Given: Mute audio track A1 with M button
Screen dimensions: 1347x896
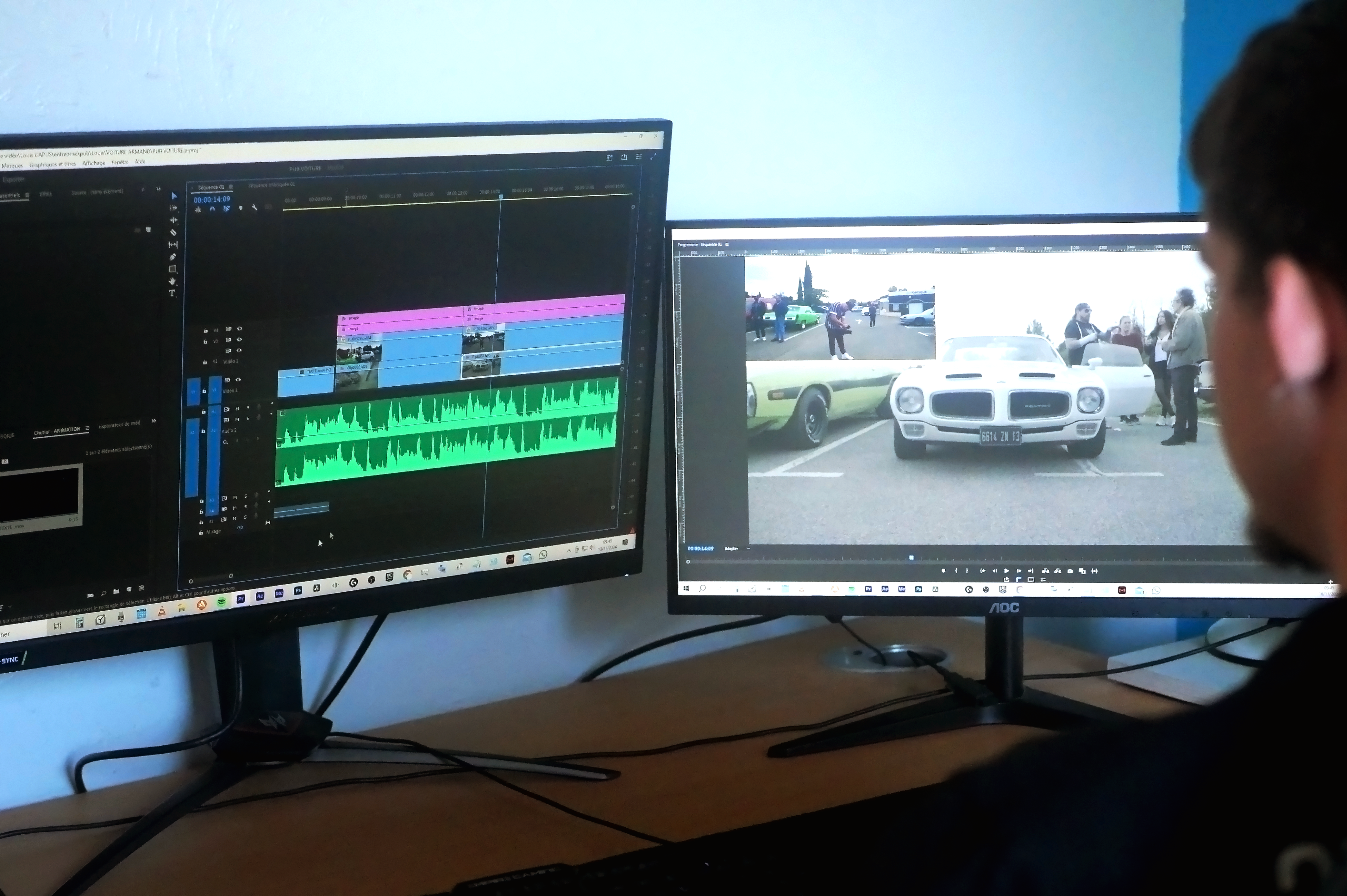Looking at the screenshot, I should [237, 408].
